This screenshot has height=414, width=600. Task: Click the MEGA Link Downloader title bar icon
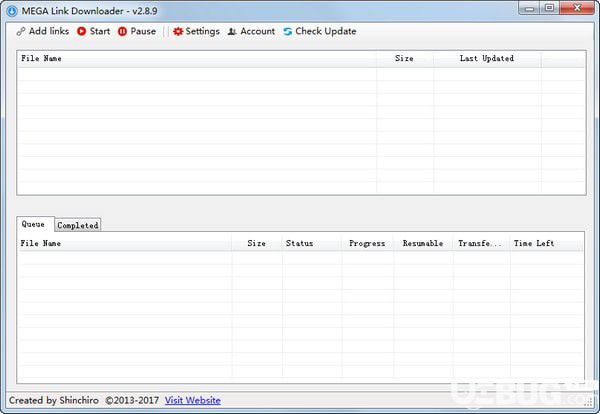[12, 11]
